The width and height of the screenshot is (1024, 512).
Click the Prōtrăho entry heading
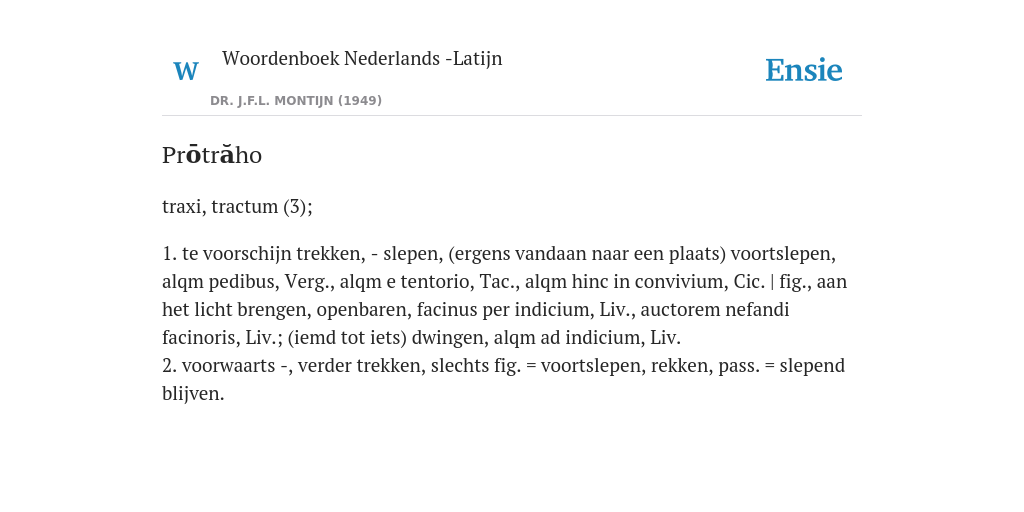(212, 155)
